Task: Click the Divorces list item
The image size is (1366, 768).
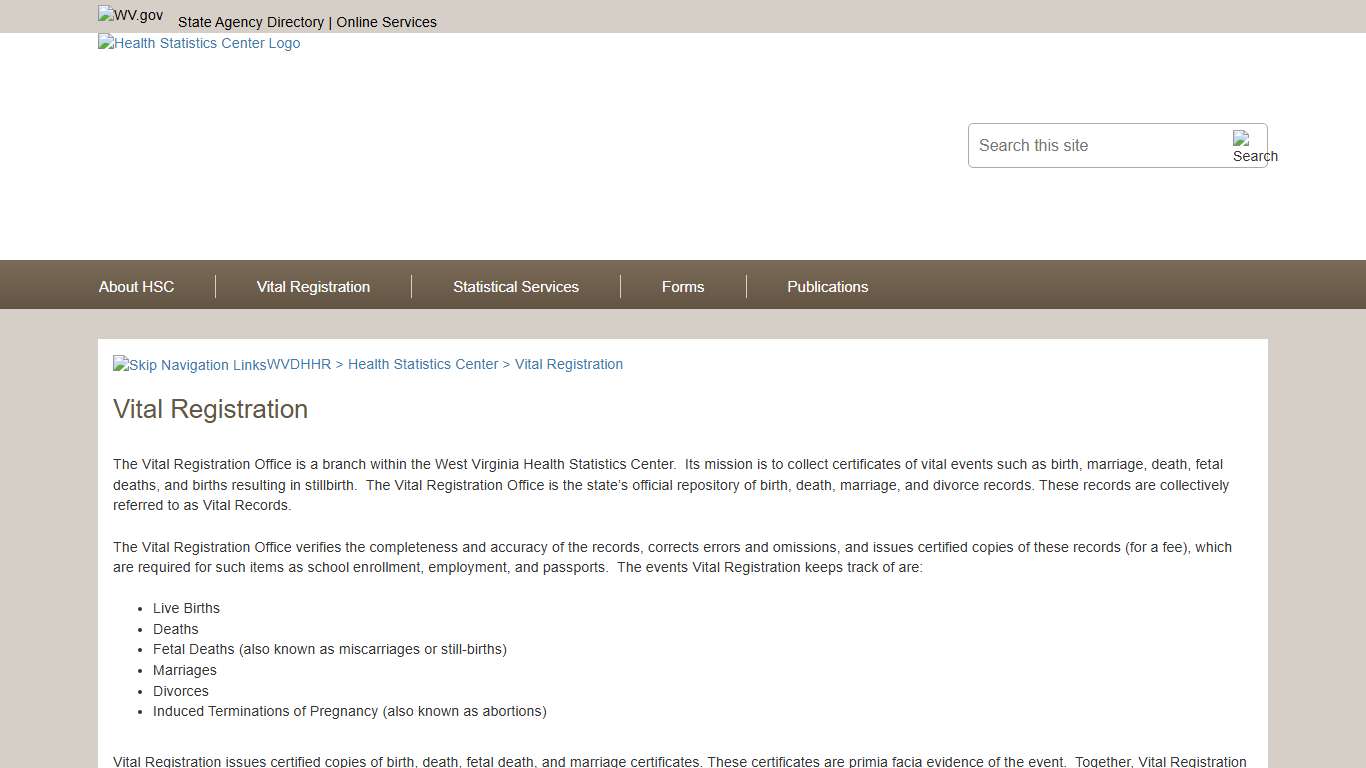Action: click(x=181, y=691)
